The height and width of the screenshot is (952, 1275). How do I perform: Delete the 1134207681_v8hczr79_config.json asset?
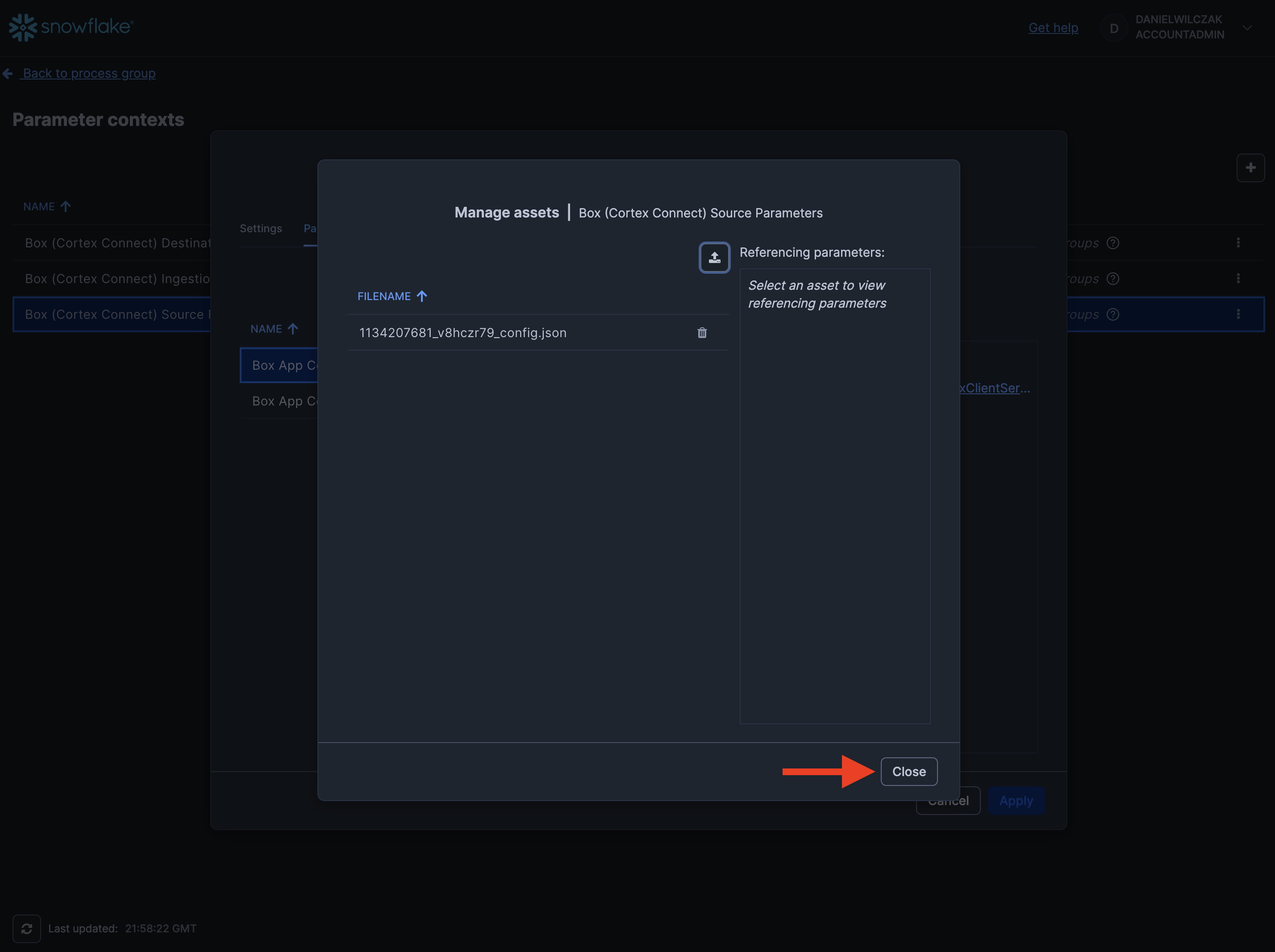click(x=701, y=333)
